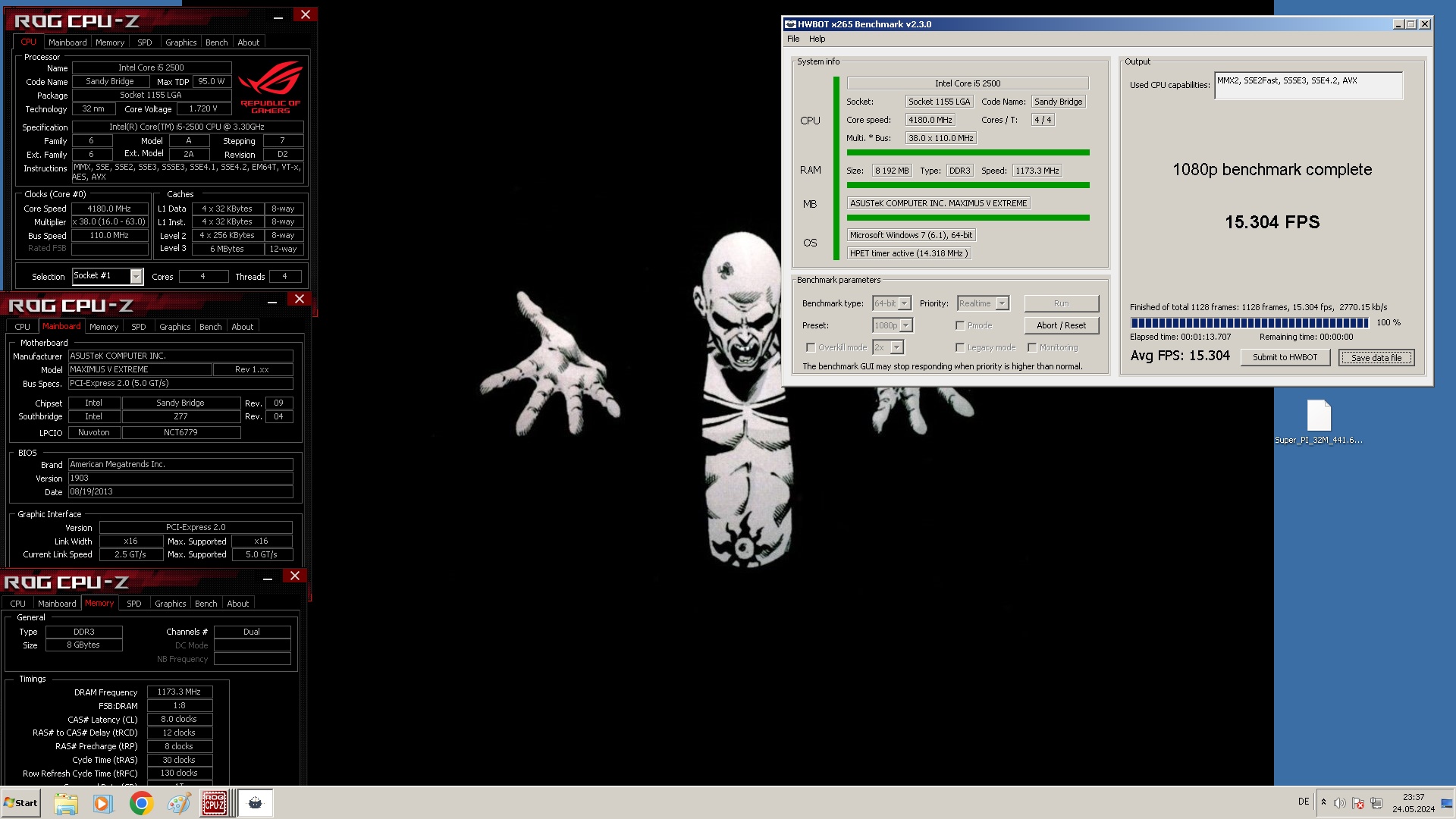The height and width of the screenshot is (819, 1456).
Task: Click the MAXIMUS V EXTREME model field in CPU-Z
Action: point(140,369)
